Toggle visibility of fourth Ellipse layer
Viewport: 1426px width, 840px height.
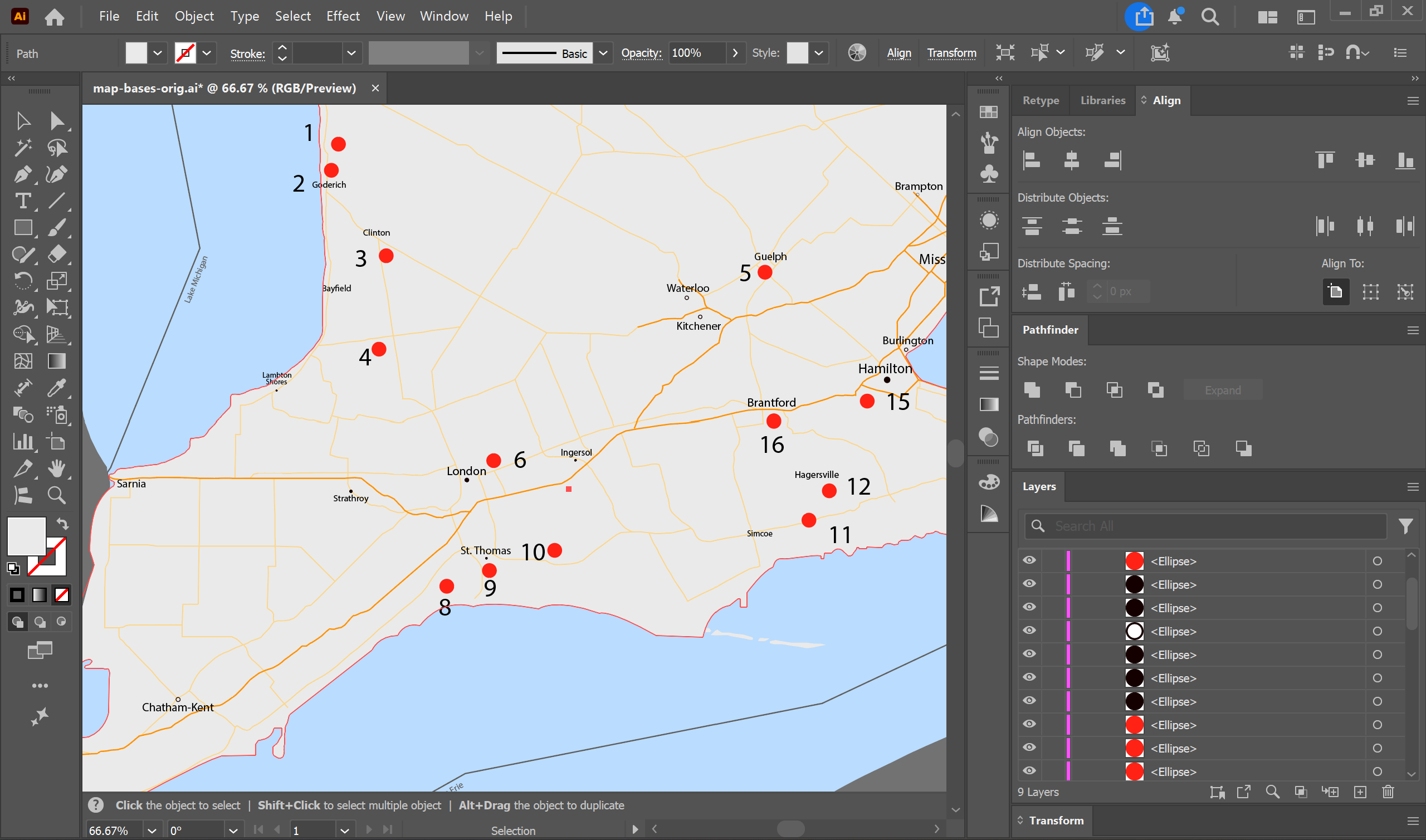pyautogui.click(x=1029, y=631)
